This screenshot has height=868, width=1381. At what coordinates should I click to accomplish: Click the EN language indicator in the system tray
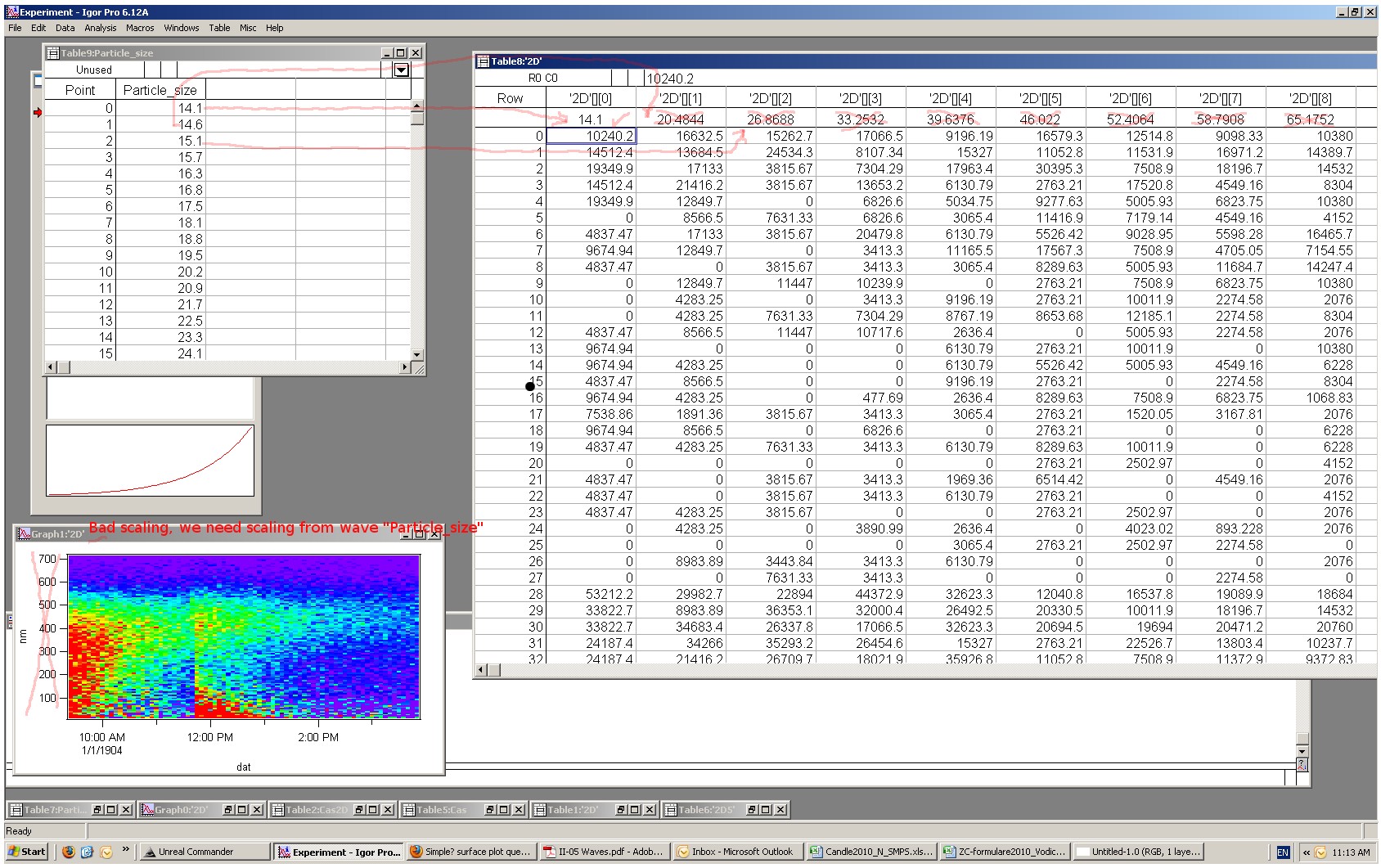click(1284, 852)
